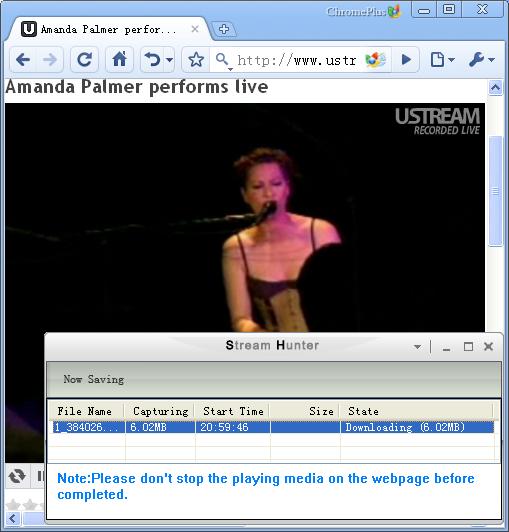Viewport: 509px width, 532px height.
Task: Close the Stream Hunter window
Action: [489, 346]
